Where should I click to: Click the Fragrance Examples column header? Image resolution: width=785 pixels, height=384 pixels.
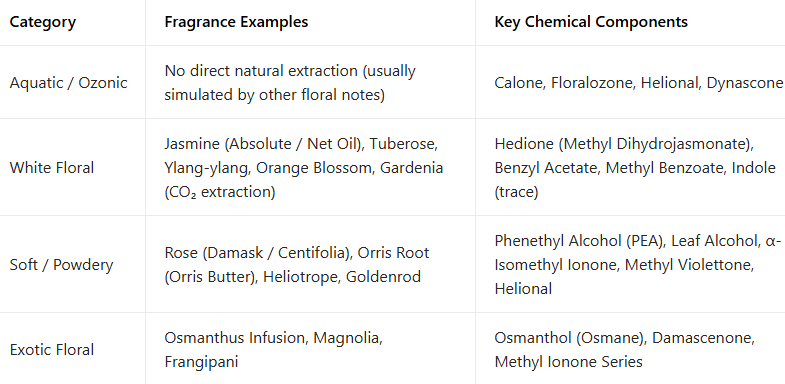236,22
